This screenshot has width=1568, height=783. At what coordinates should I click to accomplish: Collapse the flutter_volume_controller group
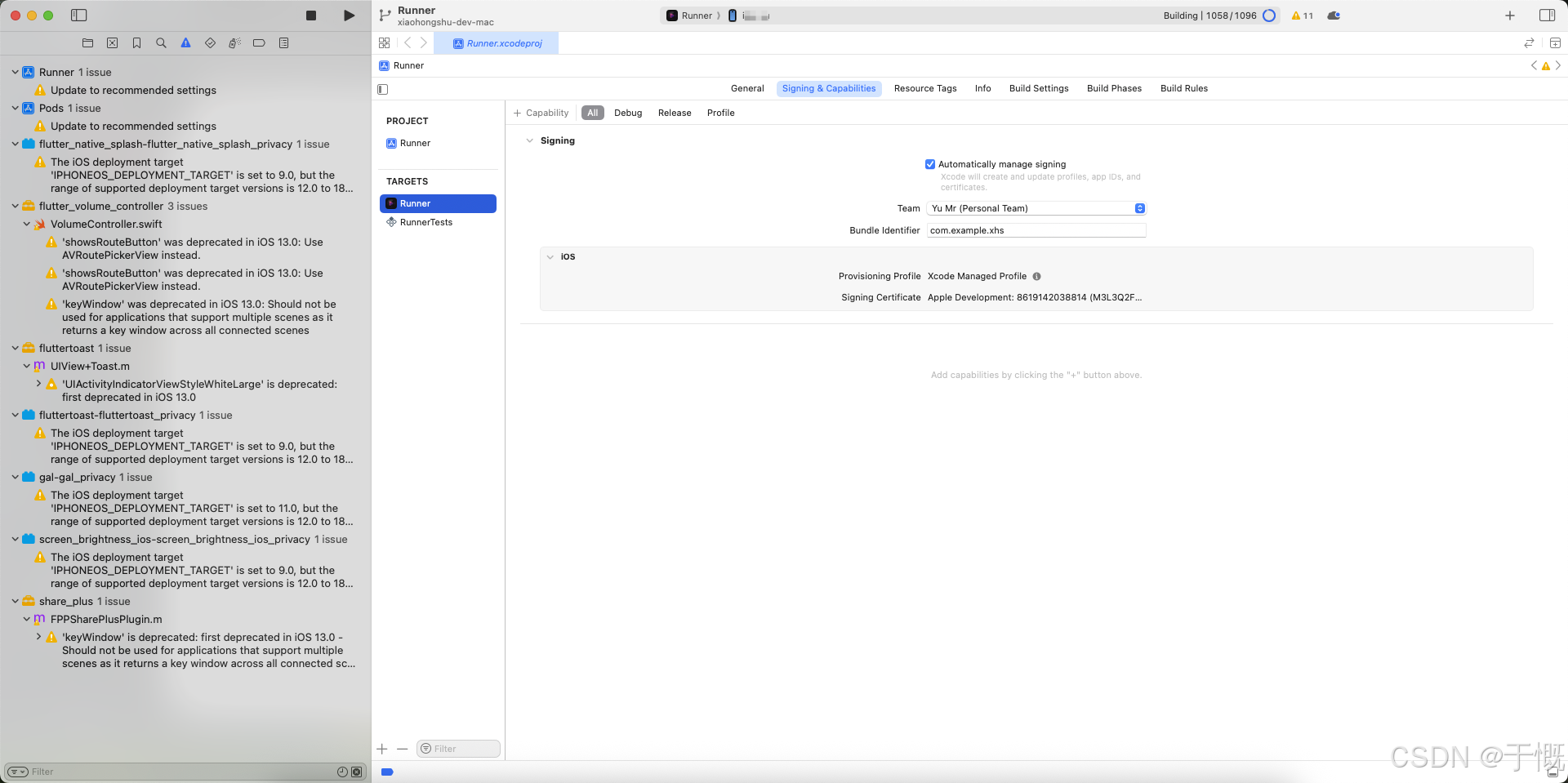coord(15,207)
